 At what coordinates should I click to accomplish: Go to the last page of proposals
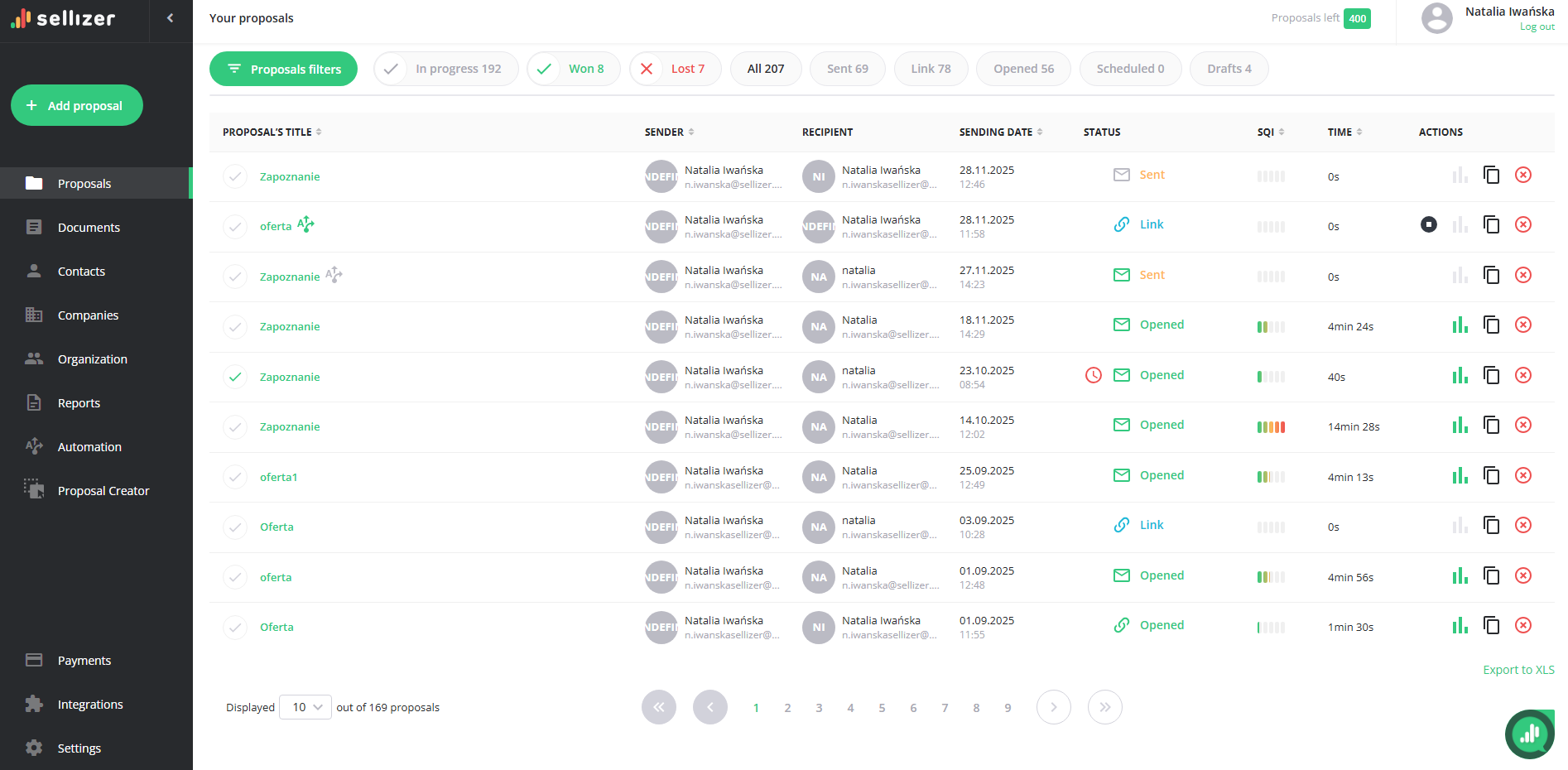[x=1104, y=707]
